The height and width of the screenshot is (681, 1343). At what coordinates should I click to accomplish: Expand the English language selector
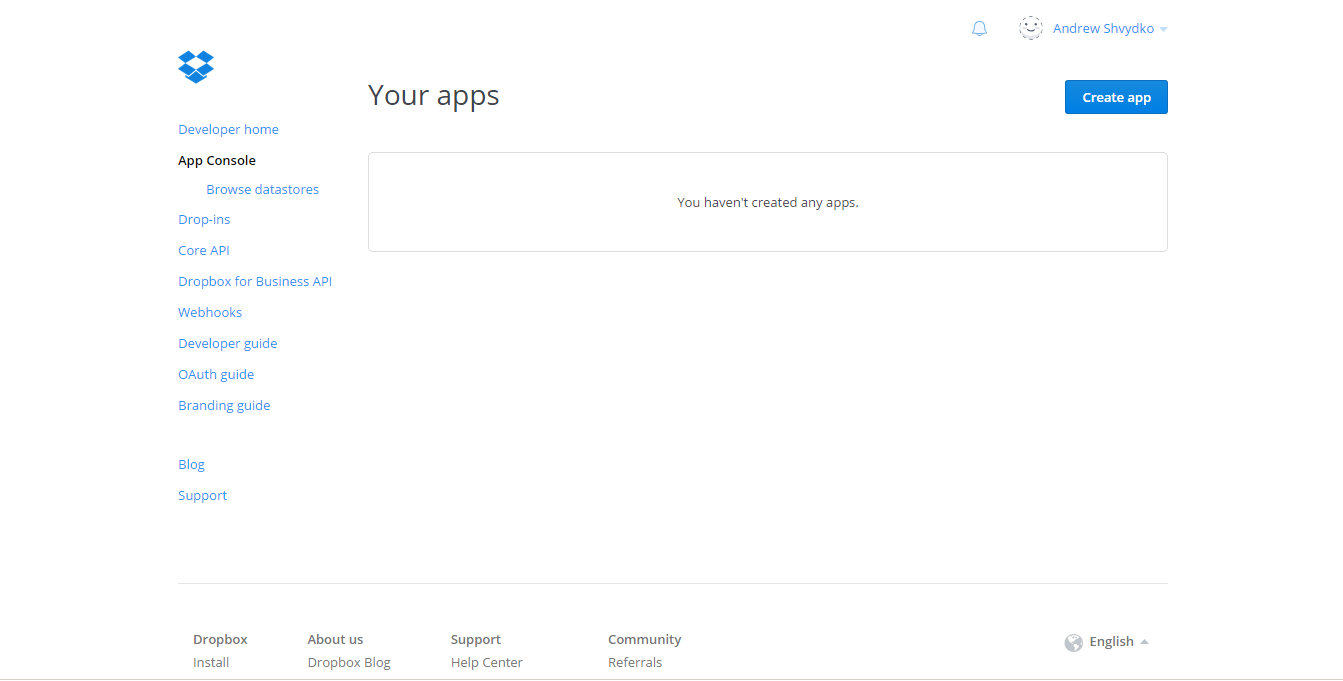click(1119, 642)
